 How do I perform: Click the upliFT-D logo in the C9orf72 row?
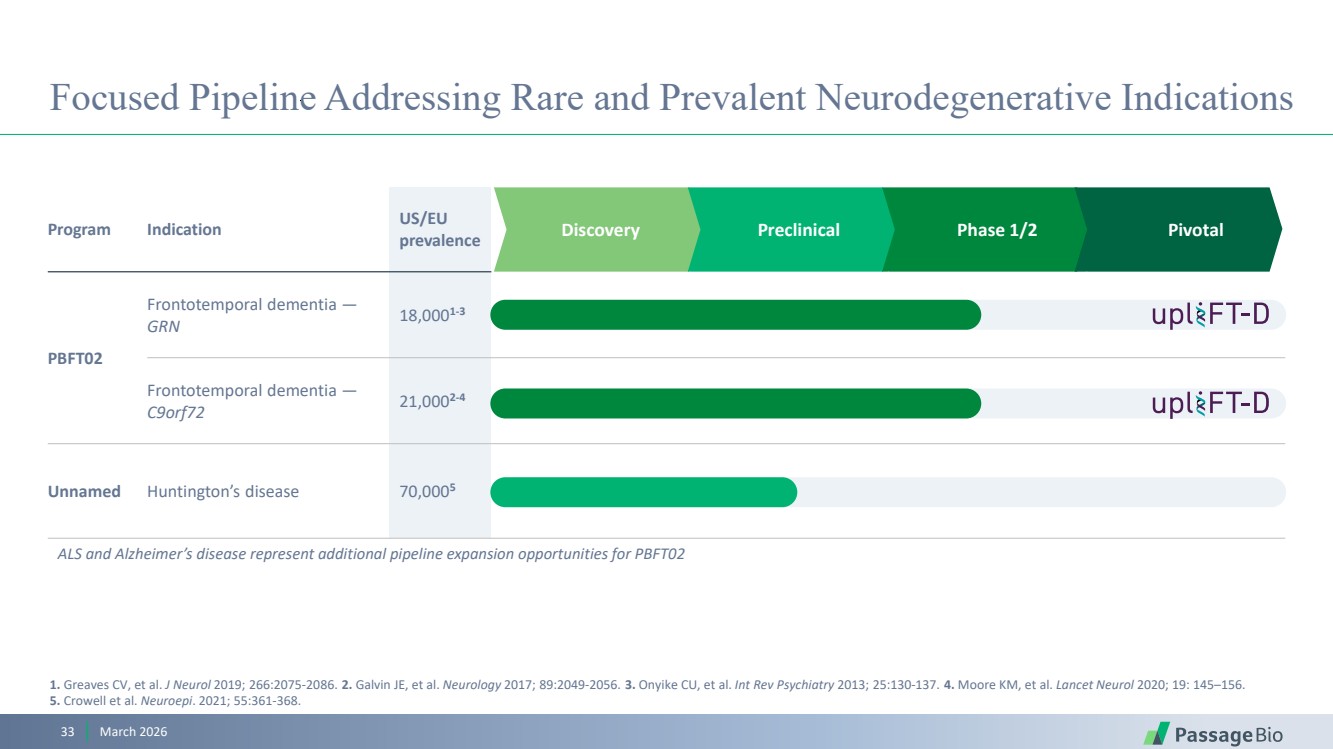1210,403
